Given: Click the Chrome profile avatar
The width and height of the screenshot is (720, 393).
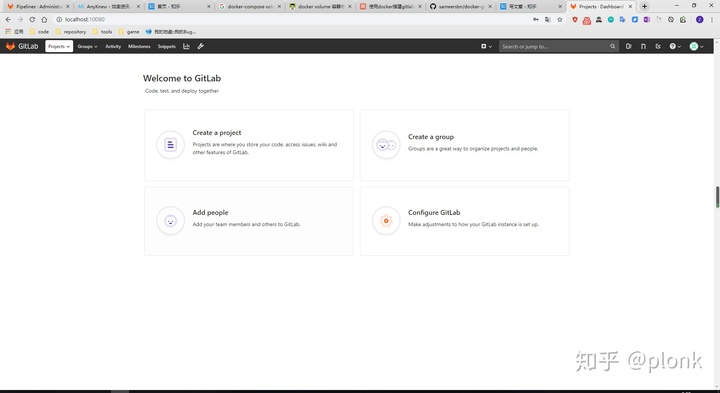Looking at the screenshot, I should tap(699, 19).
